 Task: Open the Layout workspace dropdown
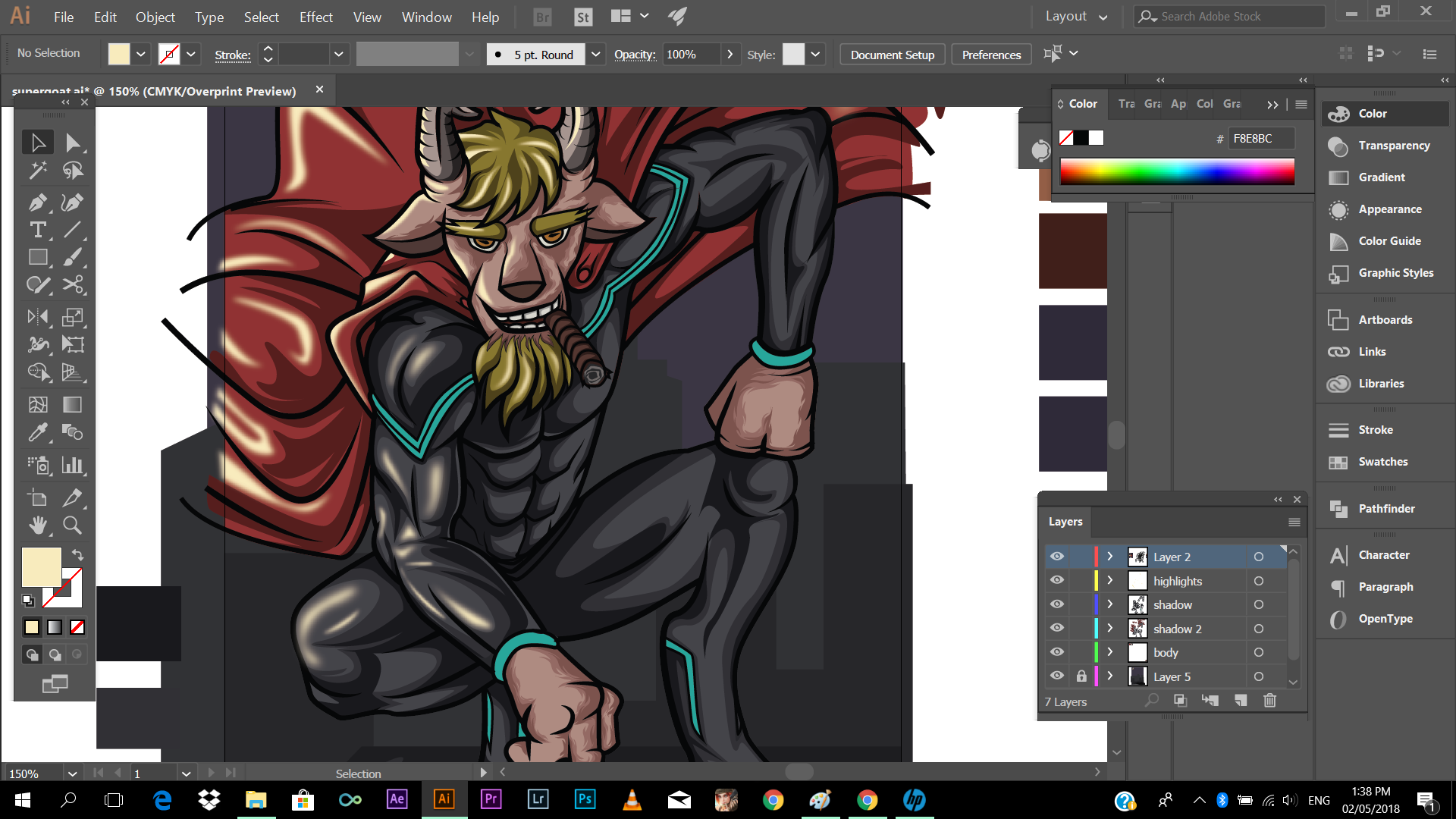coord(1076,17)
